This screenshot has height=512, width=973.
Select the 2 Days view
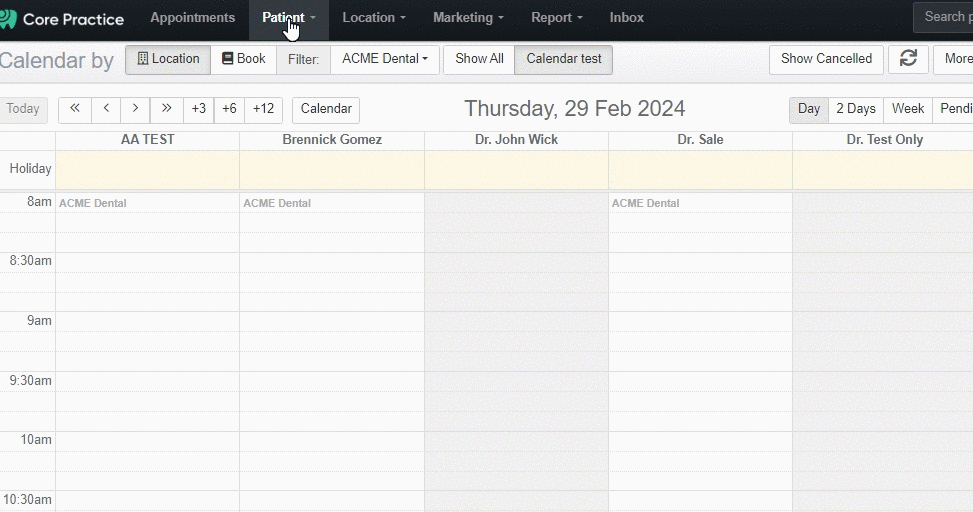click(x=856, y=109)
